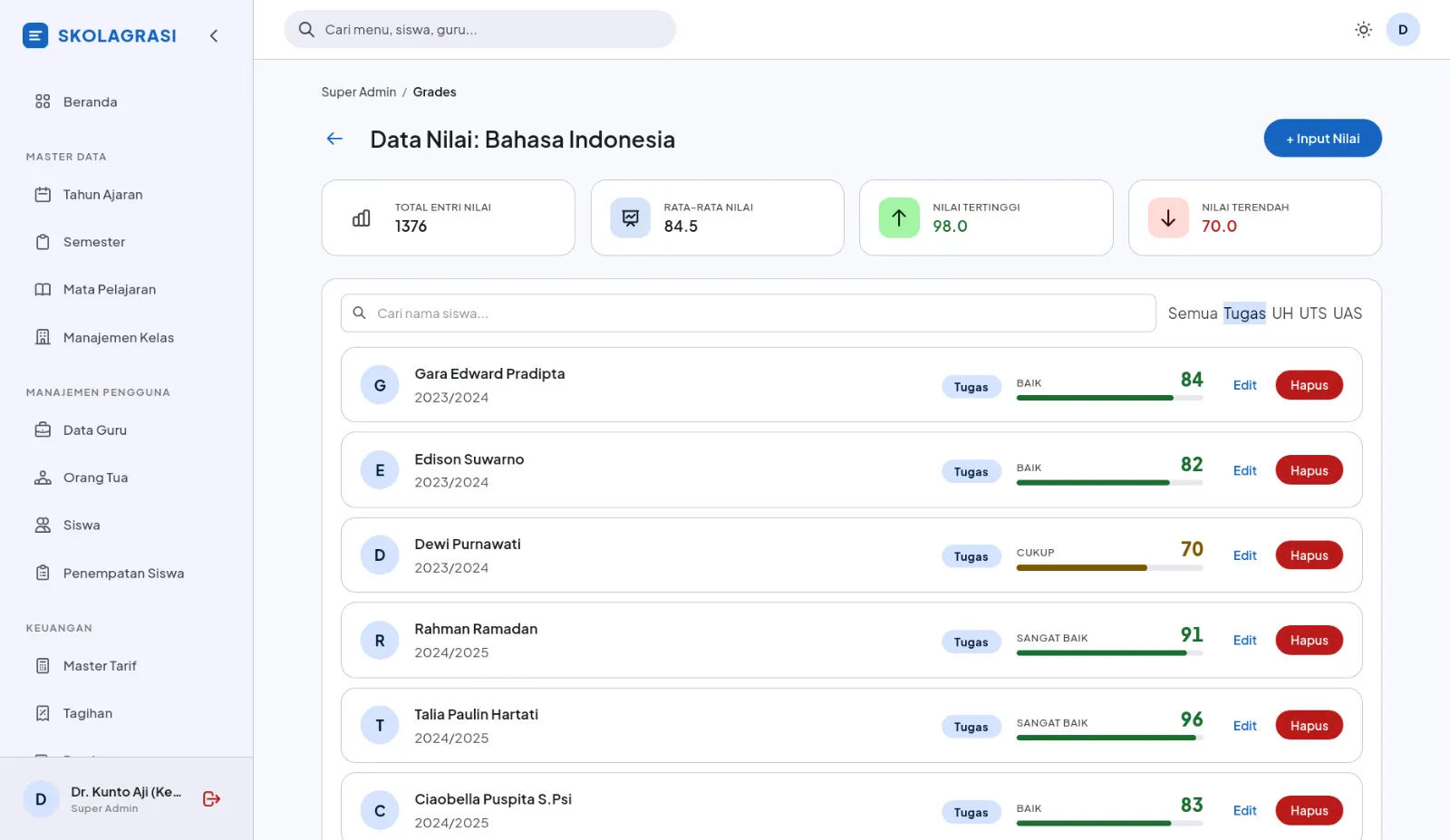Open Data Guru briefcase icon
Screen dimensions: 1450x840
point(43,430)
